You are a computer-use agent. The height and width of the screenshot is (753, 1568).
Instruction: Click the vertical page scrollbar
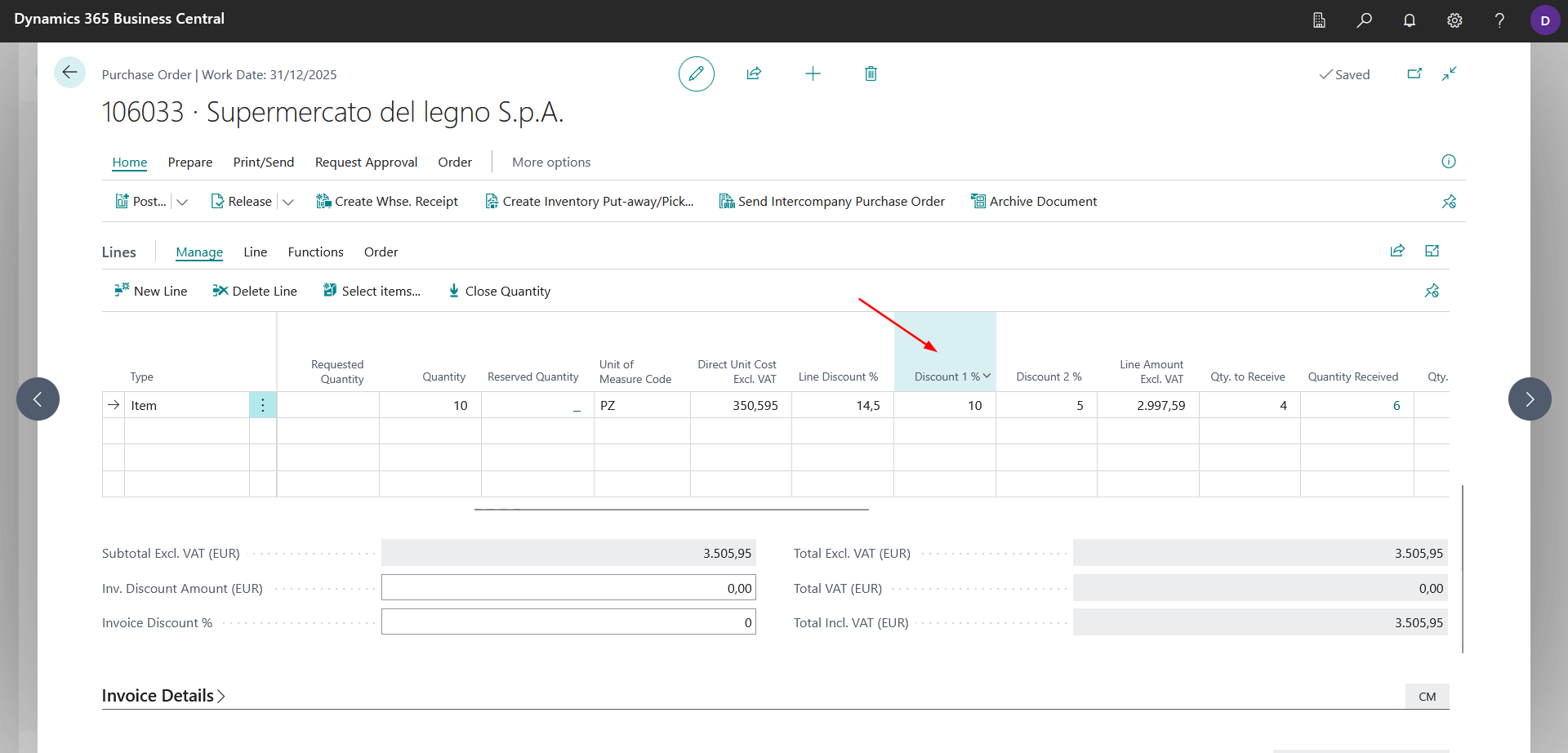(1463, 569)
